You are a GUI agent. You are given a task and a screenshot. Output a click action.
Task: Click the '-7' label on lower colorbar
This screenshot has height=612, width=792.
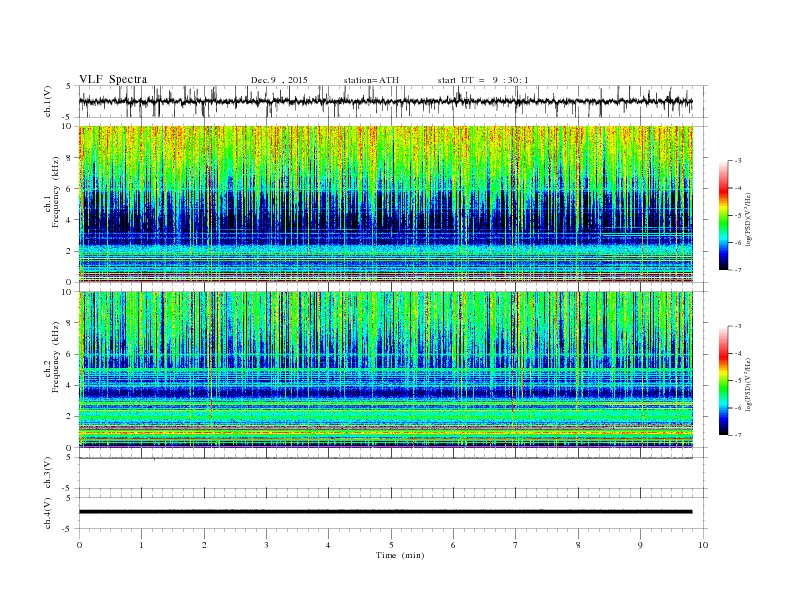[737, 435]
